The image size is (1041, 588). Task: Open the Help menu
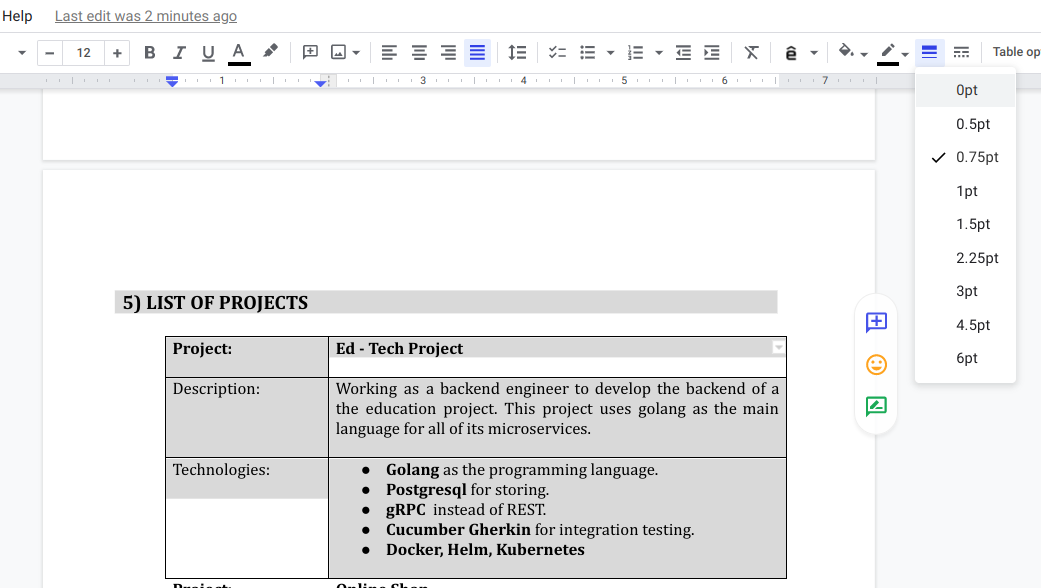coord(17,16)
